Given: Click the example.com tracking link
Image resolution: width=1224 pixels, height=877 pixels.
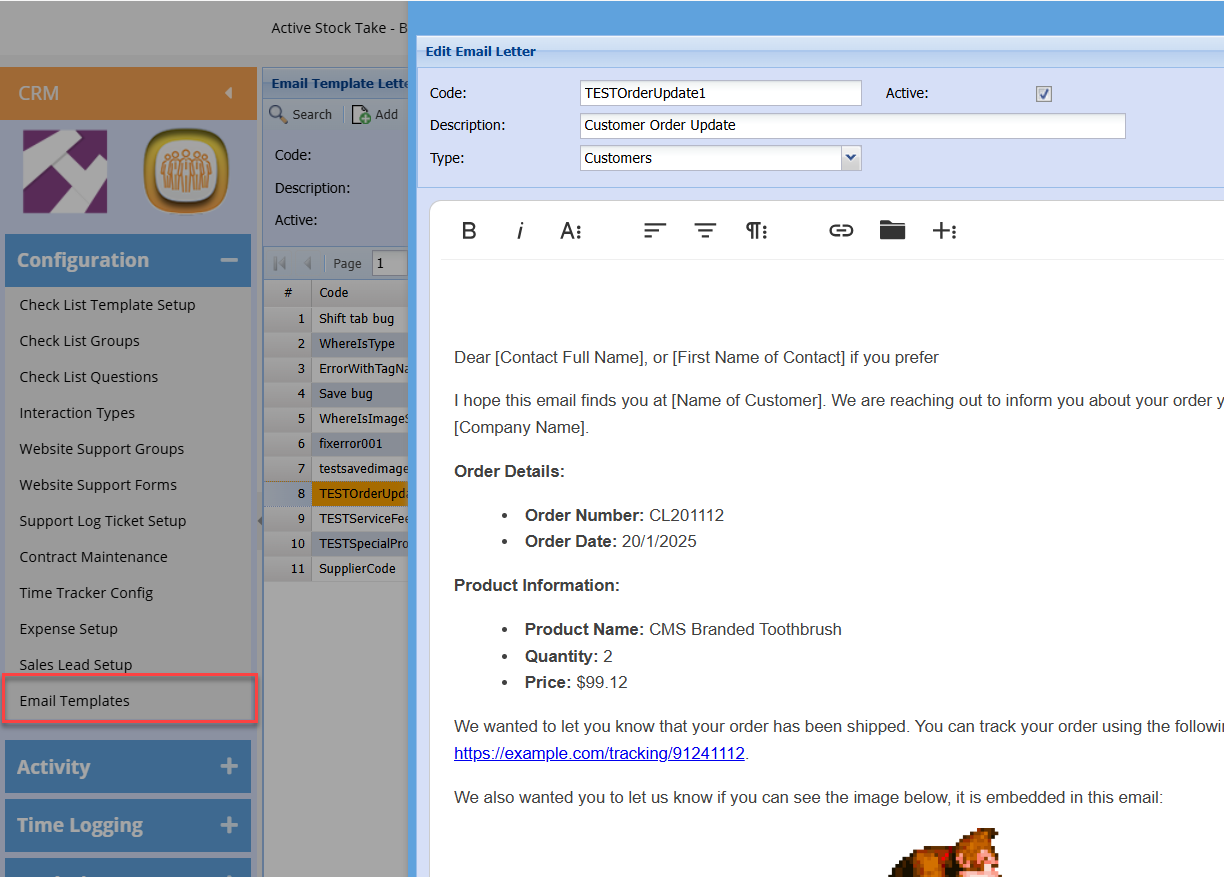Looking at the screenshot, I should tap(599, 754).
